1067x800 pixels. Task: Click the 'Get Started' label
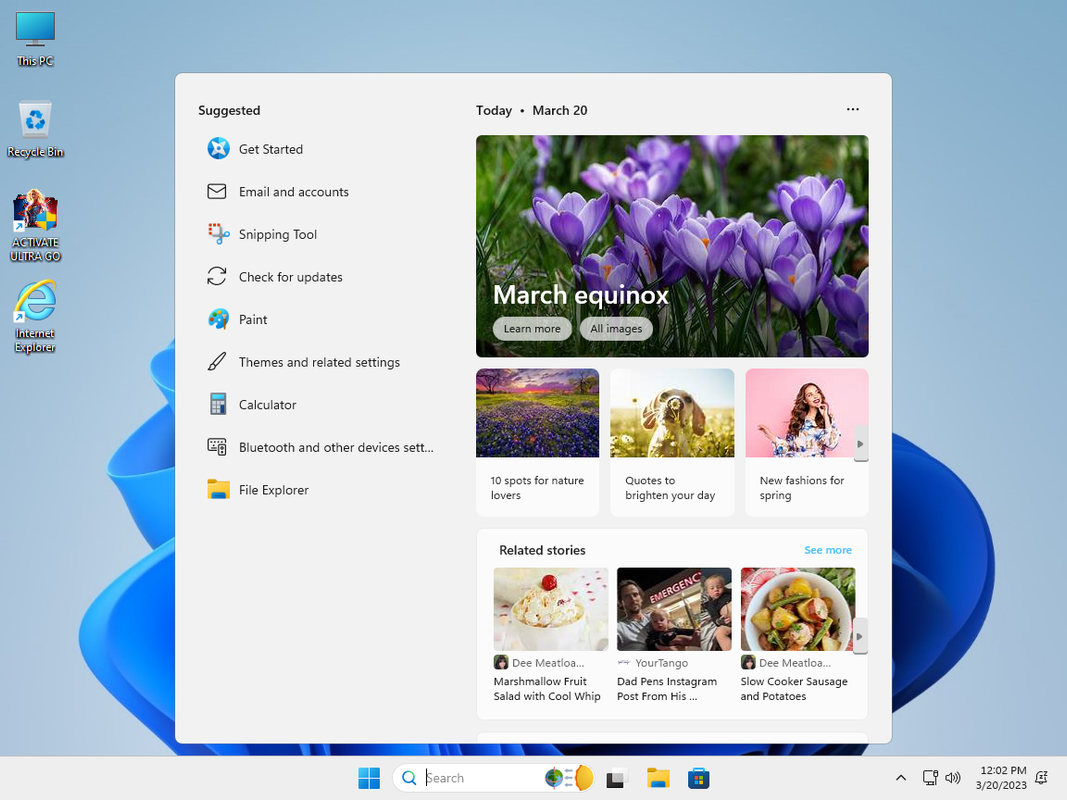[x=271, y=149]
